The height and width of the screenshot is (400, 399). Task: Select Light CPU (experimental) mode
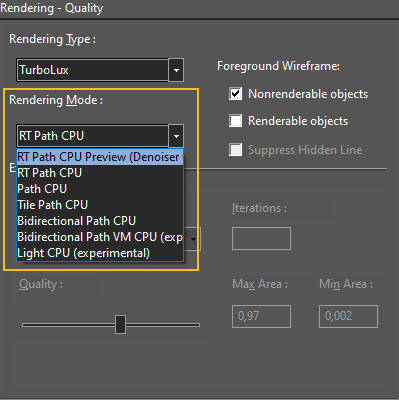coord(100,253)
